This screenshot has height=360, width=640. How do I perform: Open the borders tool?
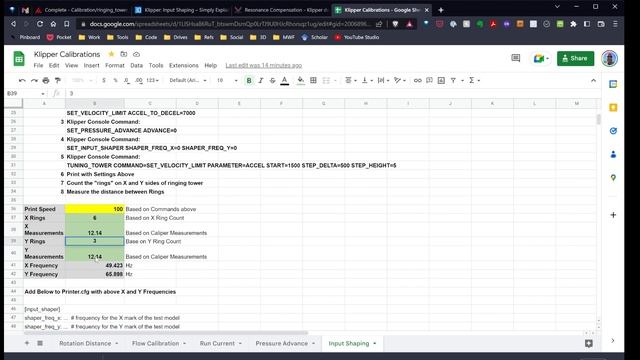click(313, 80)
